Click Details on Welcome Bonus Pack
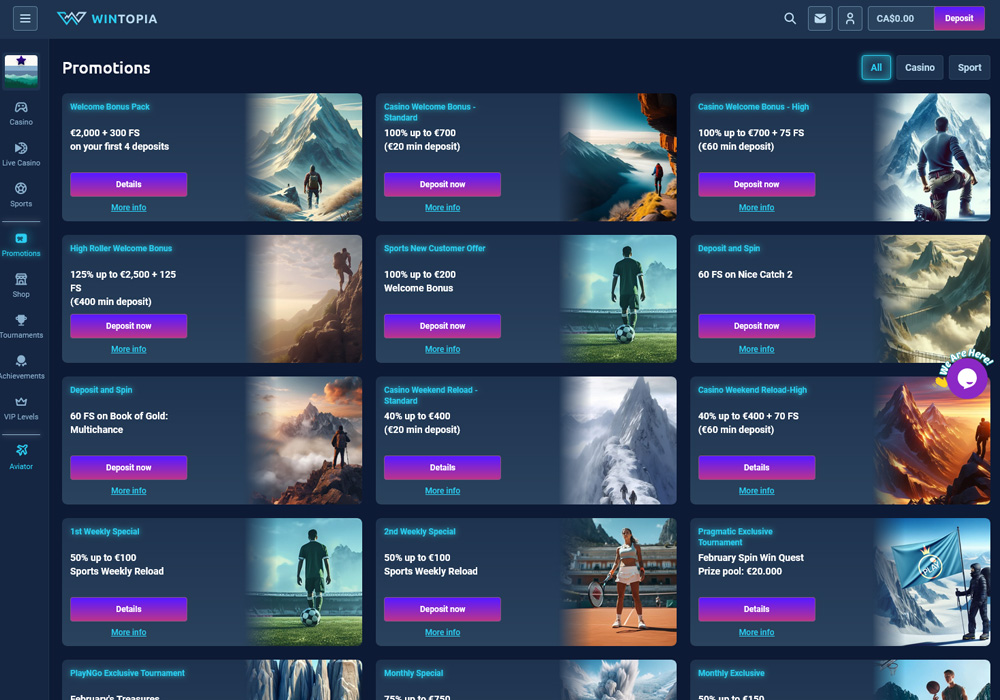 129,184
